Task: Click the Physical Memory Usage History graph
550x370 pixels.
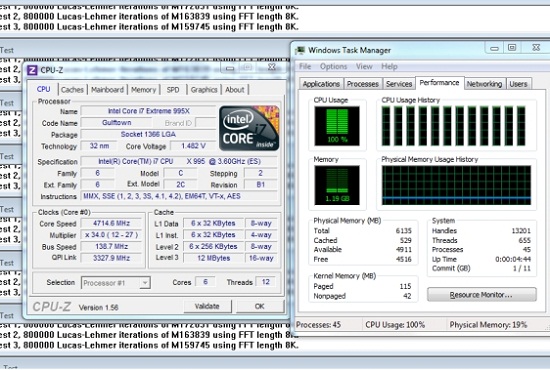Action: click(456, 185)
